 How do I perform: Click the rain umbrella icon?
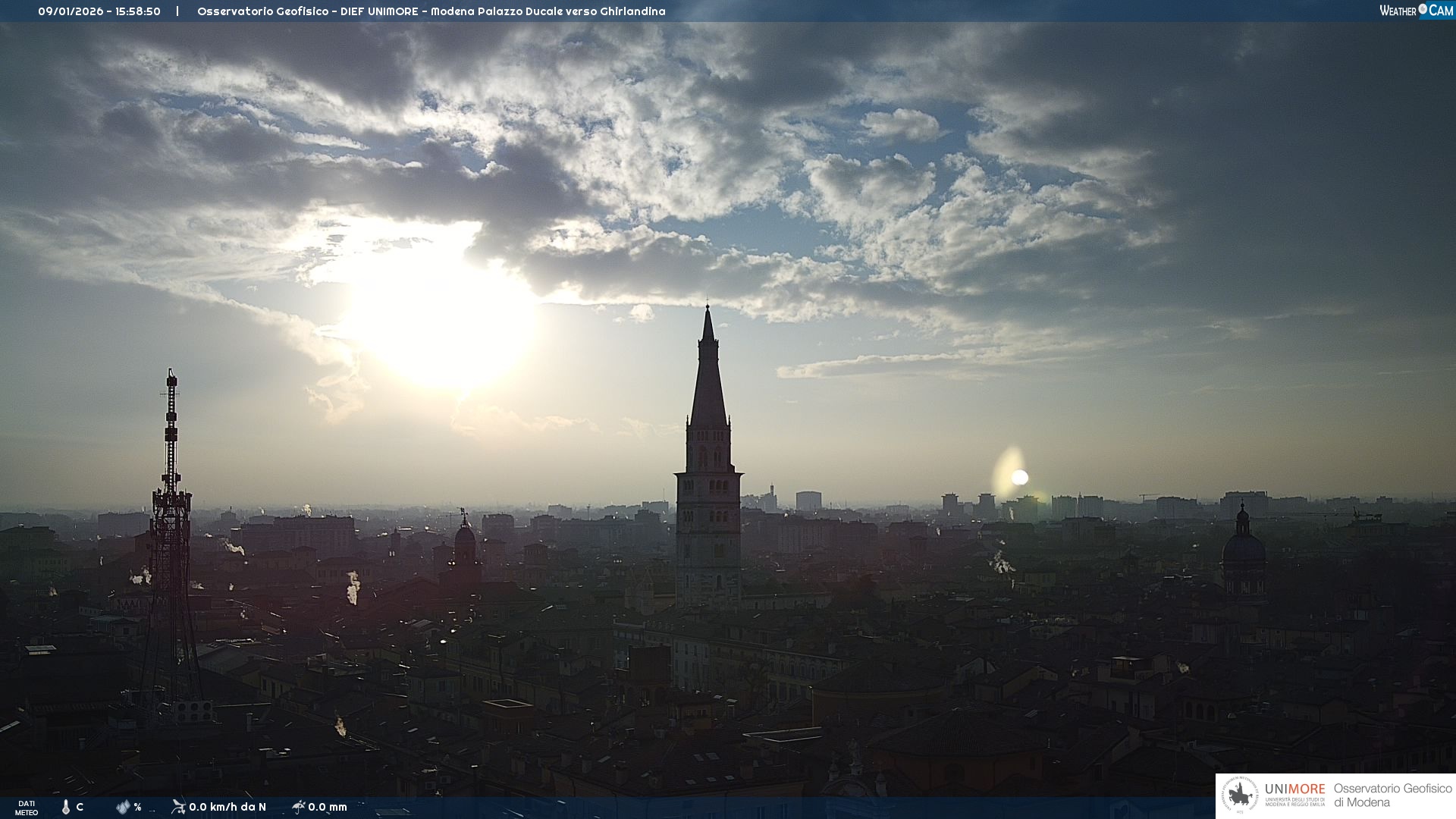(298, 807)
